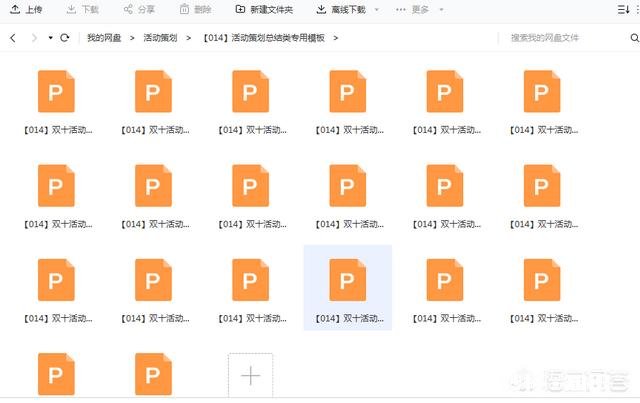Image resolution: width=640 pixels, height=403 pixels.
Task: Click the dashed plus tile to add files
Action: (x=251, y=376)
